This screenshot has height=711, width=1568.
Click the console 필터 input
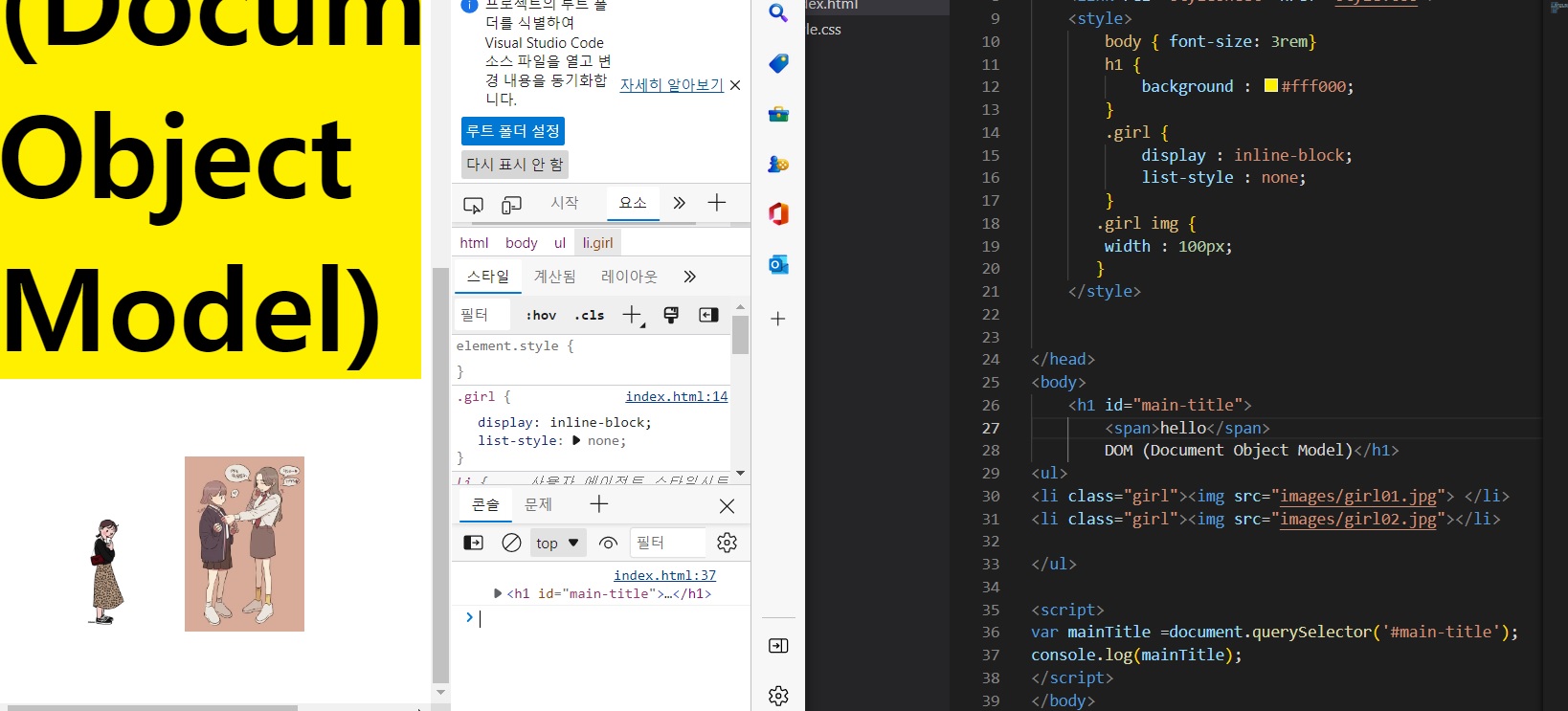[x=667, y=543]
